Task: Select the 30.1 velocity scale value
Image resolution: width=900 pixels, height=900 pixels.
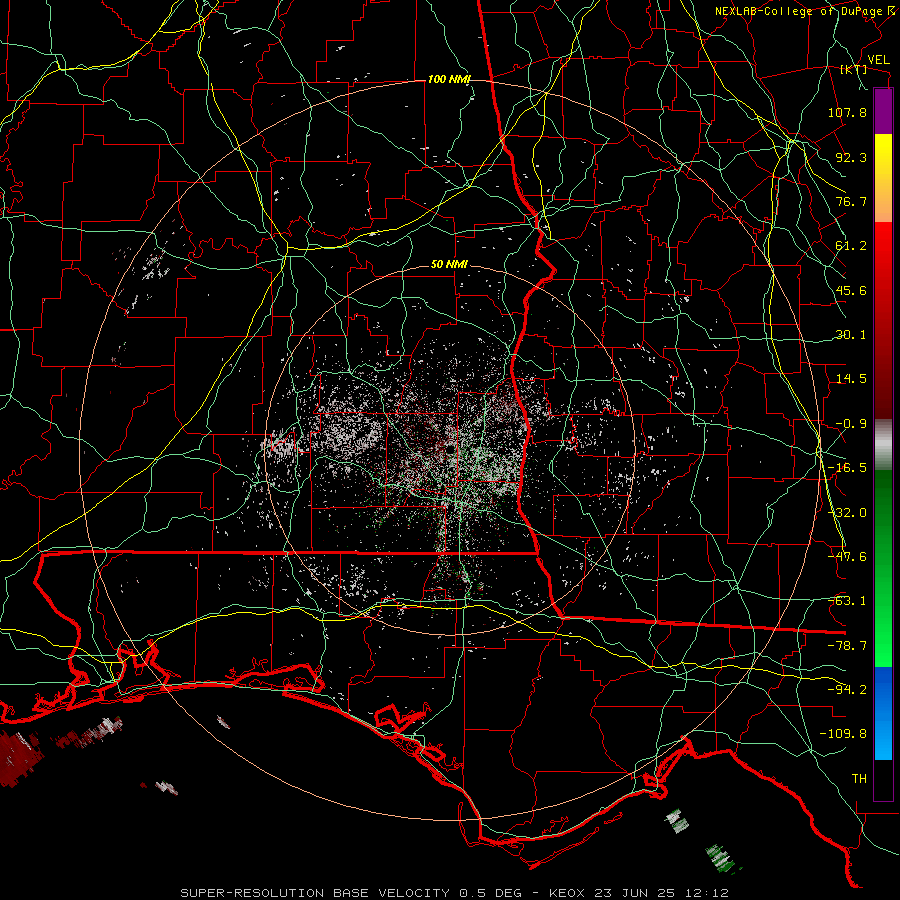Action: click(x=851, y=335)
